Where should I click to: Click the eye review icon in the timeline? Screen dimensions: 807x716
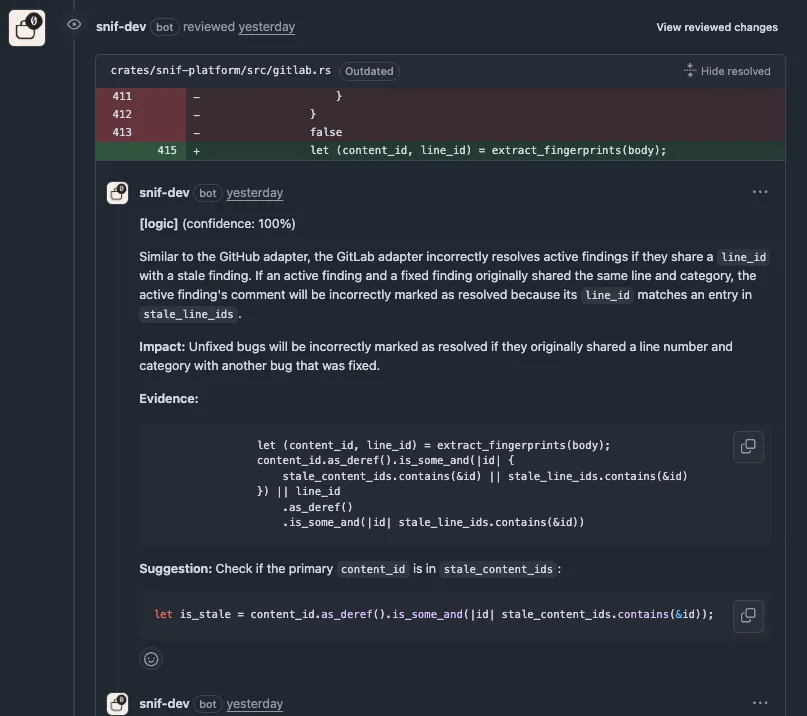74,25
